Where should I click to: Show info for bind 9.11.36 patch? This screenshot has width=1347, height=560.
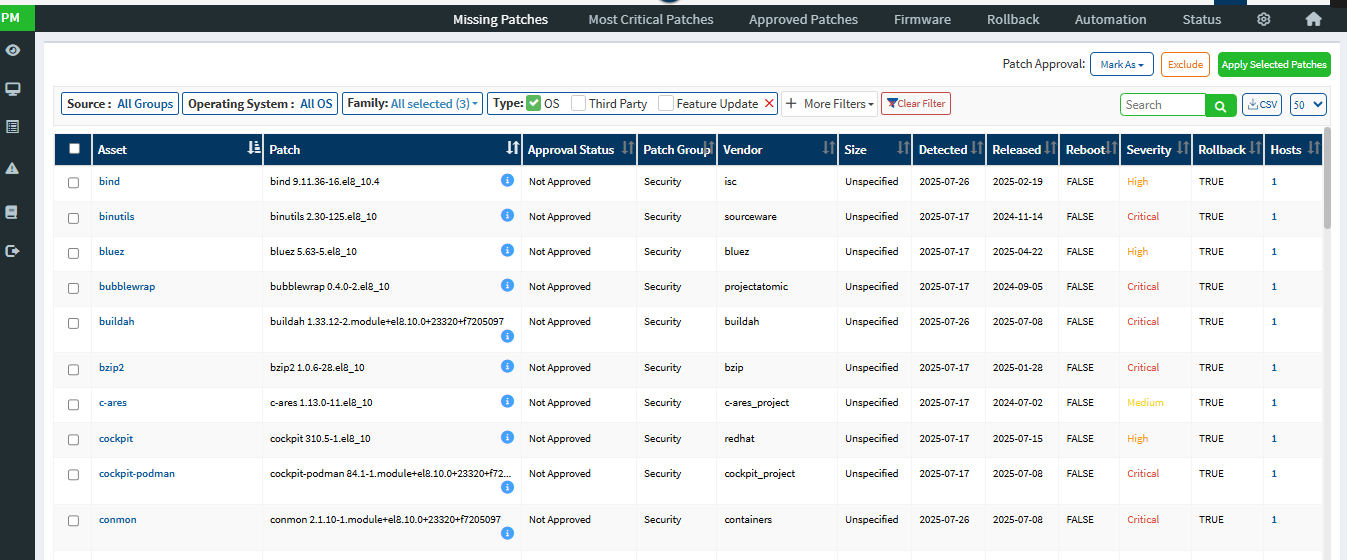[507, 180]
